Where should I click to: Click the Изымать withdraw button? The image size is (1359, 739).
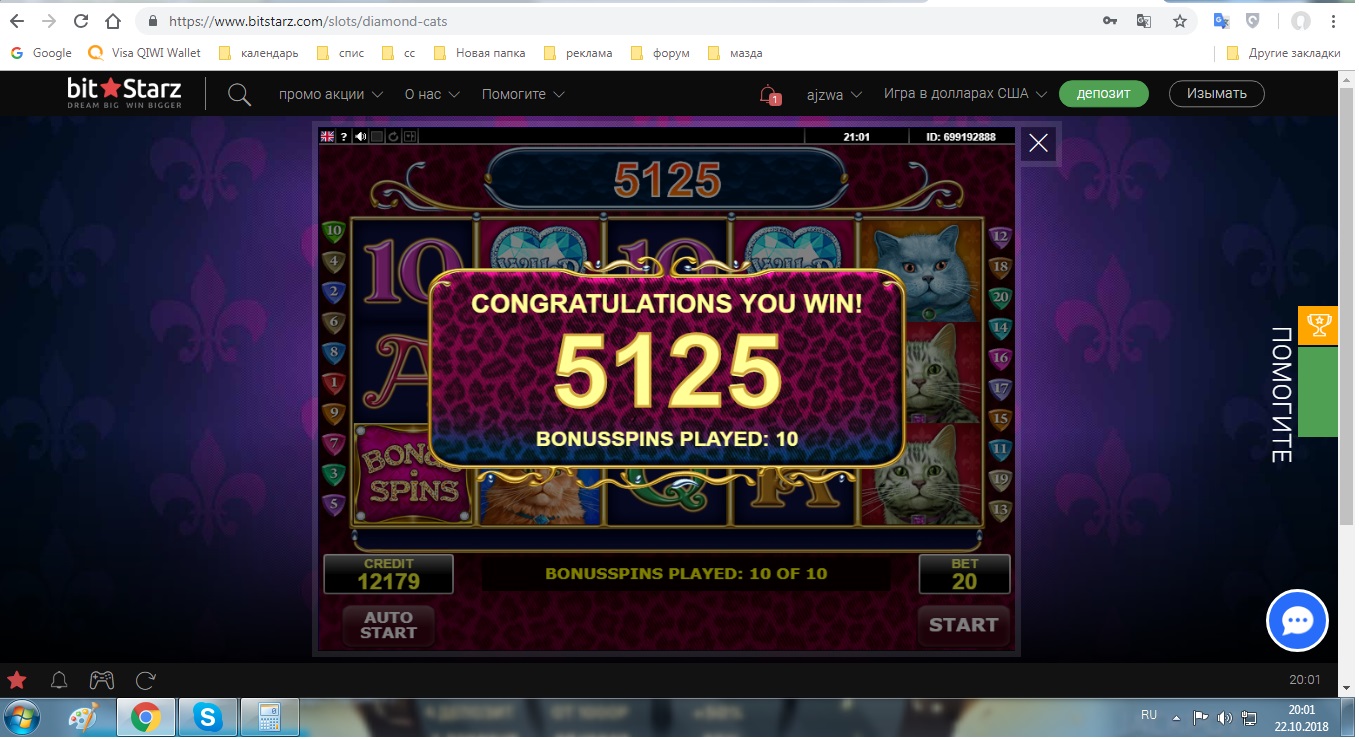(x=1216, y=94)
